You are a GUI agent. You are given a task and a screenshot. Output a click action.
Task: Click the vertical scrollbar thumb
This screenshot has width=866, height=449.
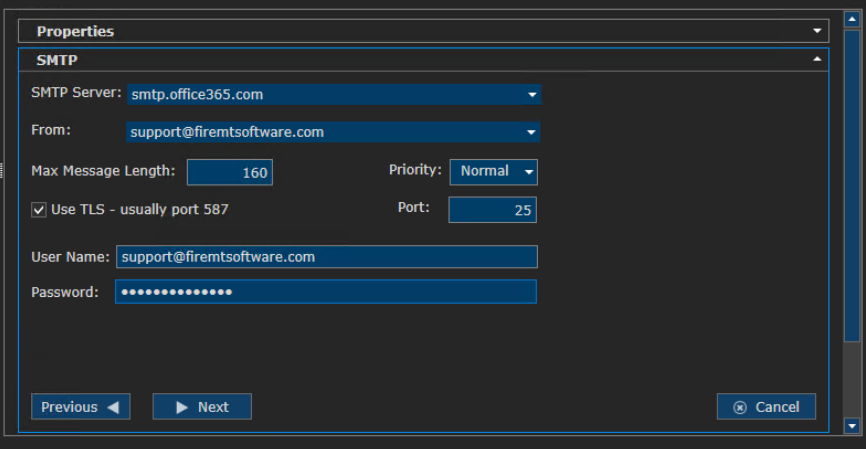852,186
